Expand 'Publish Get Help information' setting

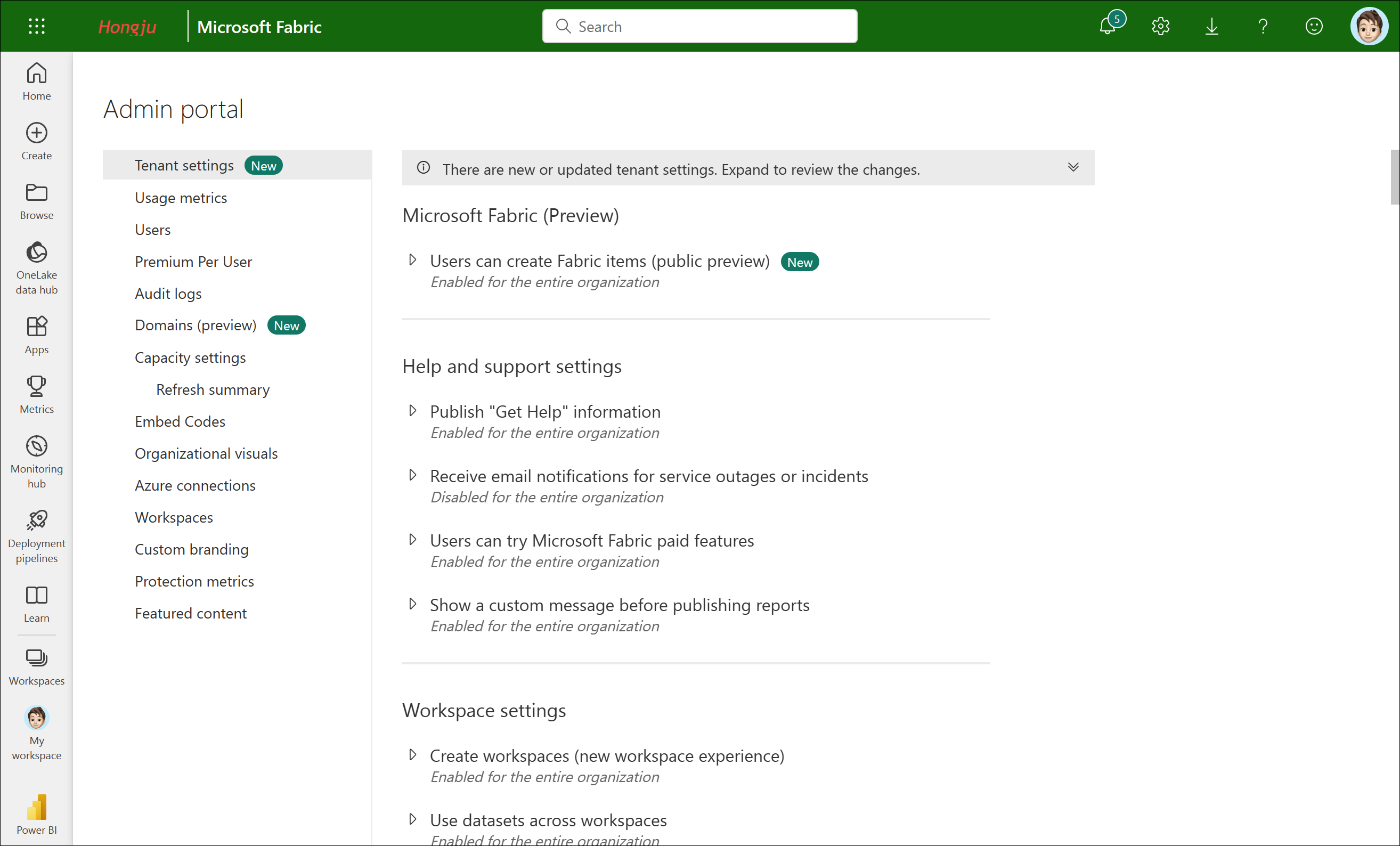pos(412,411)
